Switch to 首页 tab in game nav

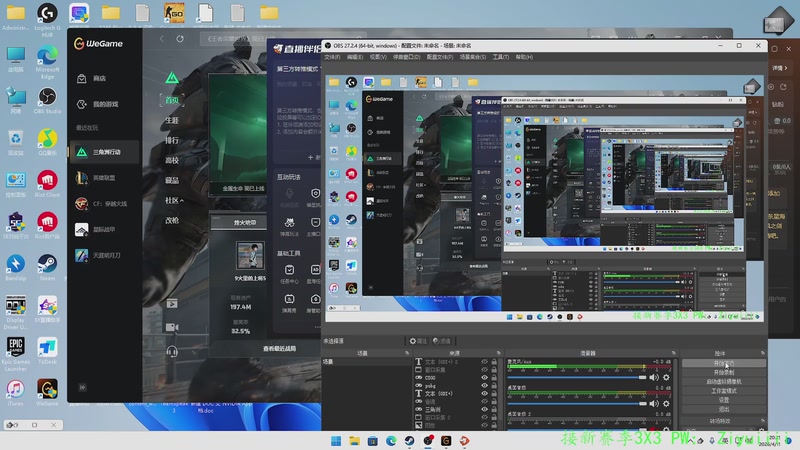pyautogui.click(x=172, y=100)
